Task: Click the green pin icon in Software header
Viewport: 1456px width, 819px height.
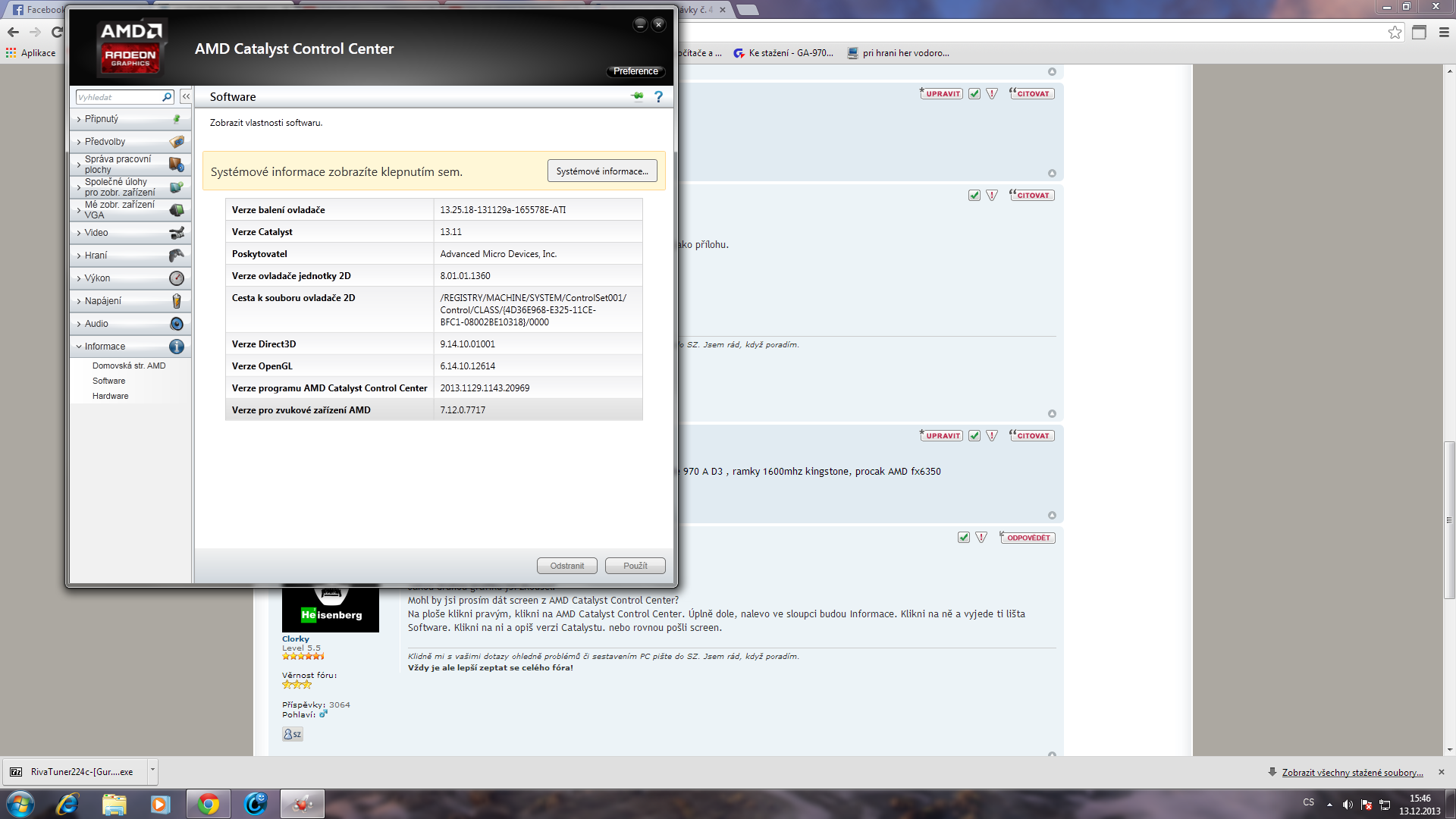Action: pyautogui.click(x=637, y=96)
